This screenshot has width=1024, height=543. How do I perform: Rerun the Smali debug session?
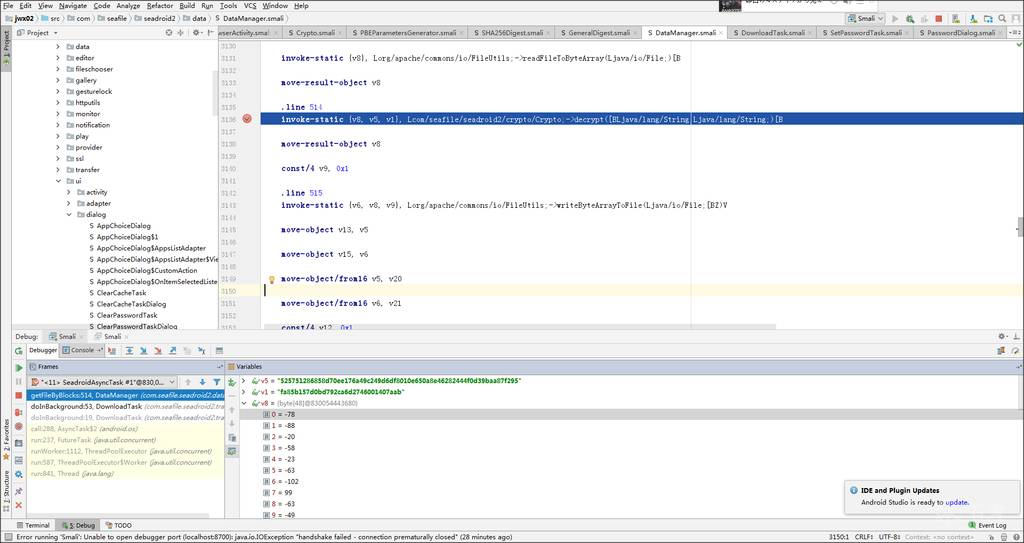18,351
